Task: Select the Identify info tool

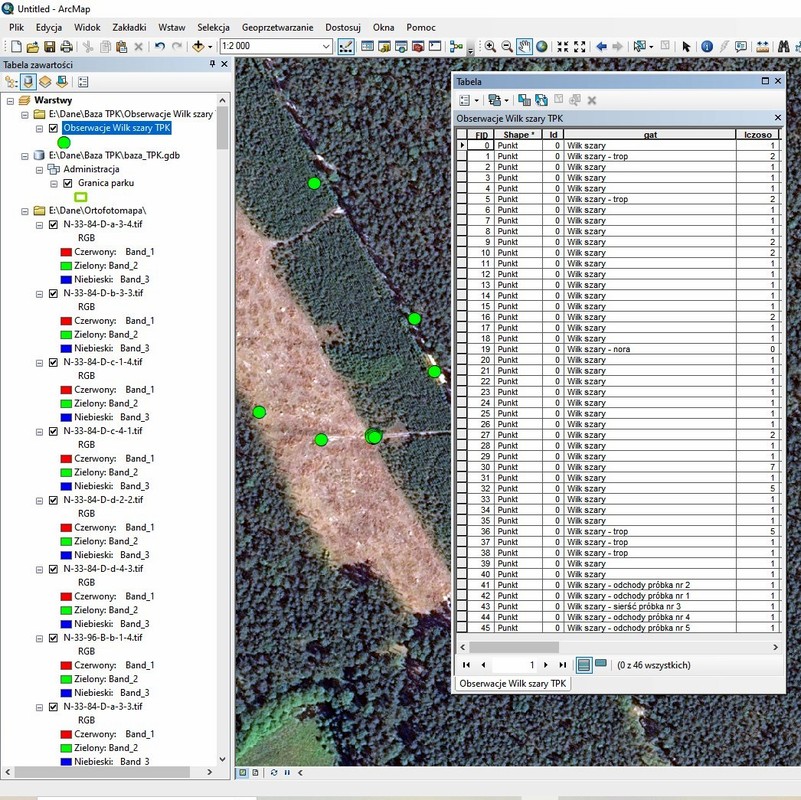Action: 707,46
